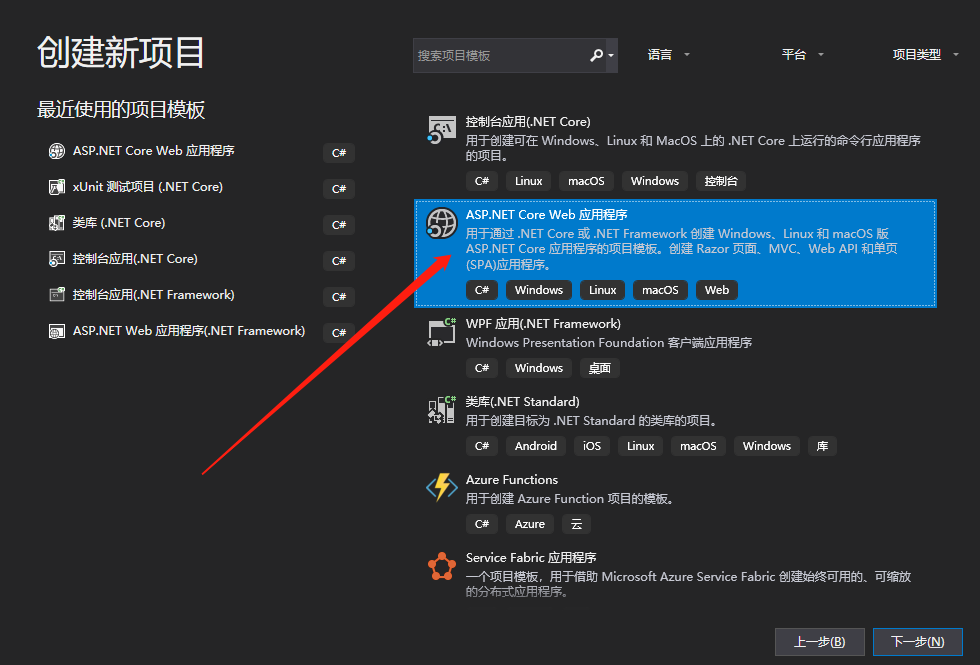Screen dimensions: 980x665
Task: Choose the WPF 应用(.NET Framework) template title
Action: (543, 324)
